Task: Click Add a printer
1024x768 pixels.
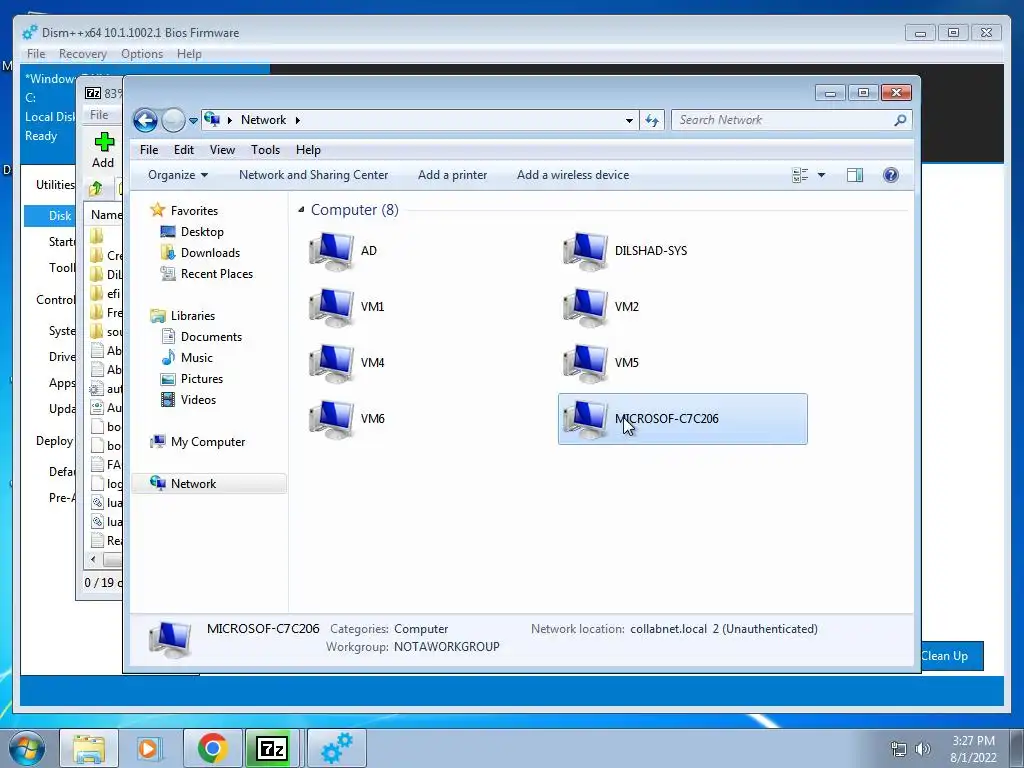Action: 453,175
